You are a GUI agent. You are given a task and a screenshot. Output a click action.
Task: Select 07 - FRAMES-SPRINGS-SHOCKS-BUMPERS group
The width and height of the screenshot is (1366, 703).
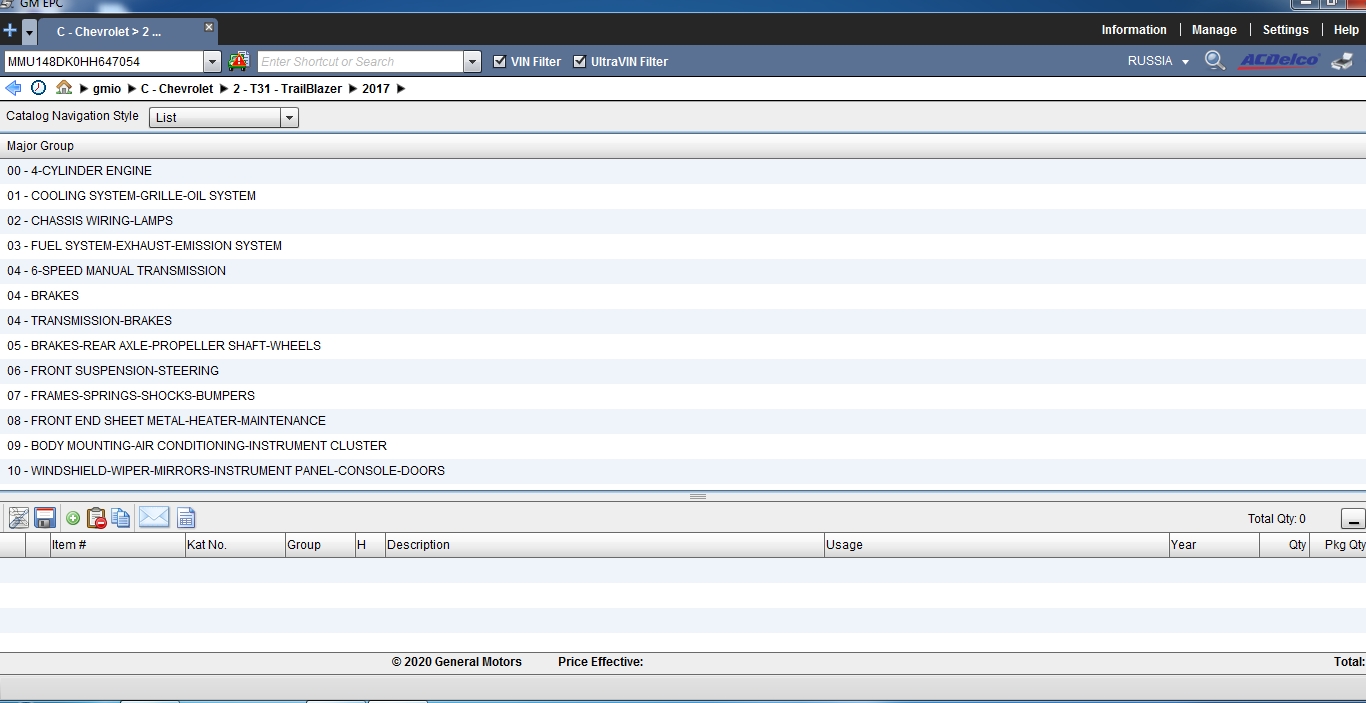(x=683, y=396)
